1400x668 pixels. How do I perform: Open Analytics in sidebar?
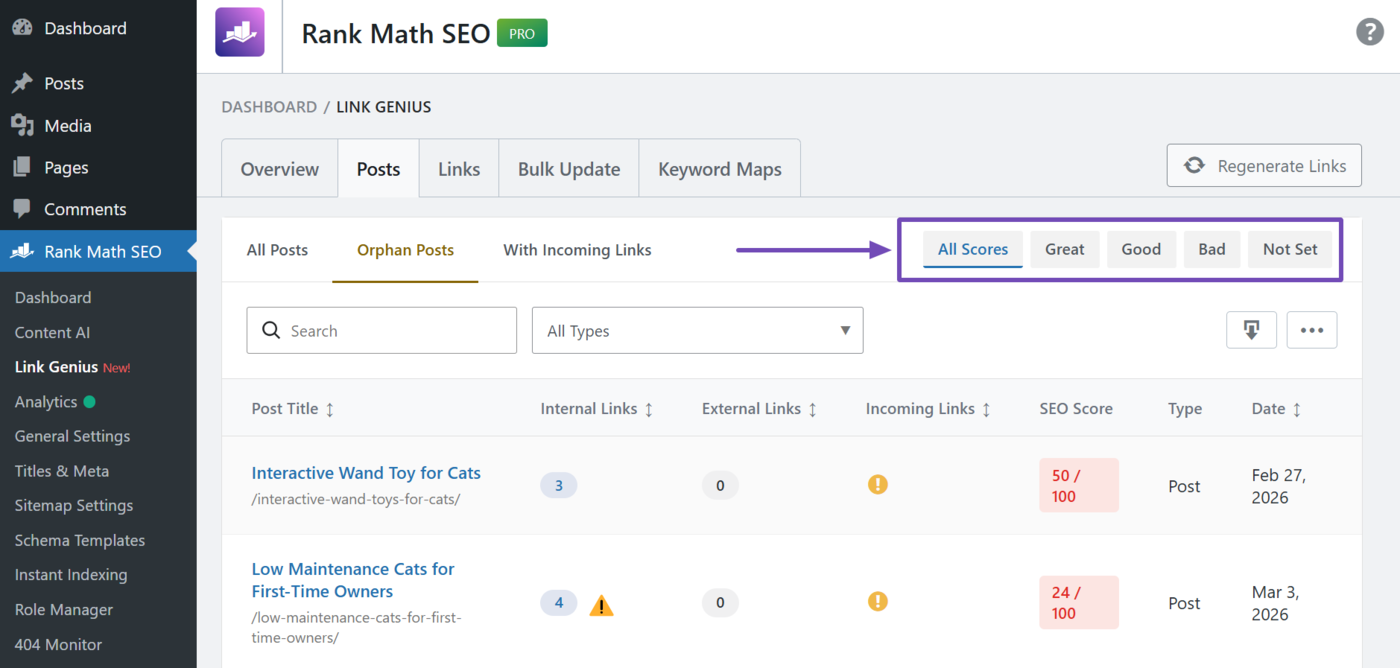point(46,402)
